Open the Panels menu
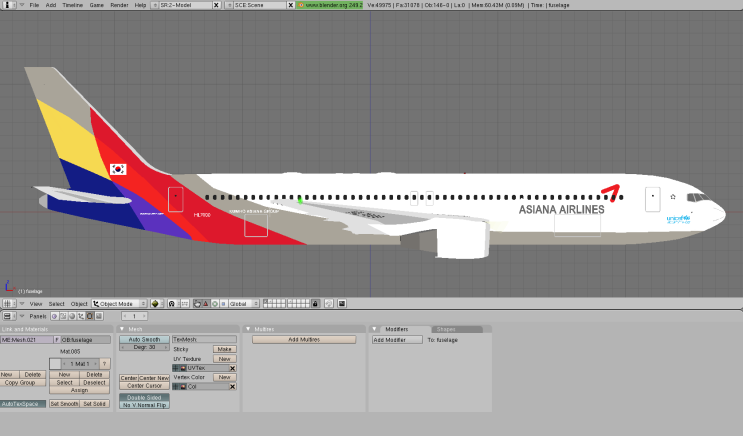 click(38, 317)
